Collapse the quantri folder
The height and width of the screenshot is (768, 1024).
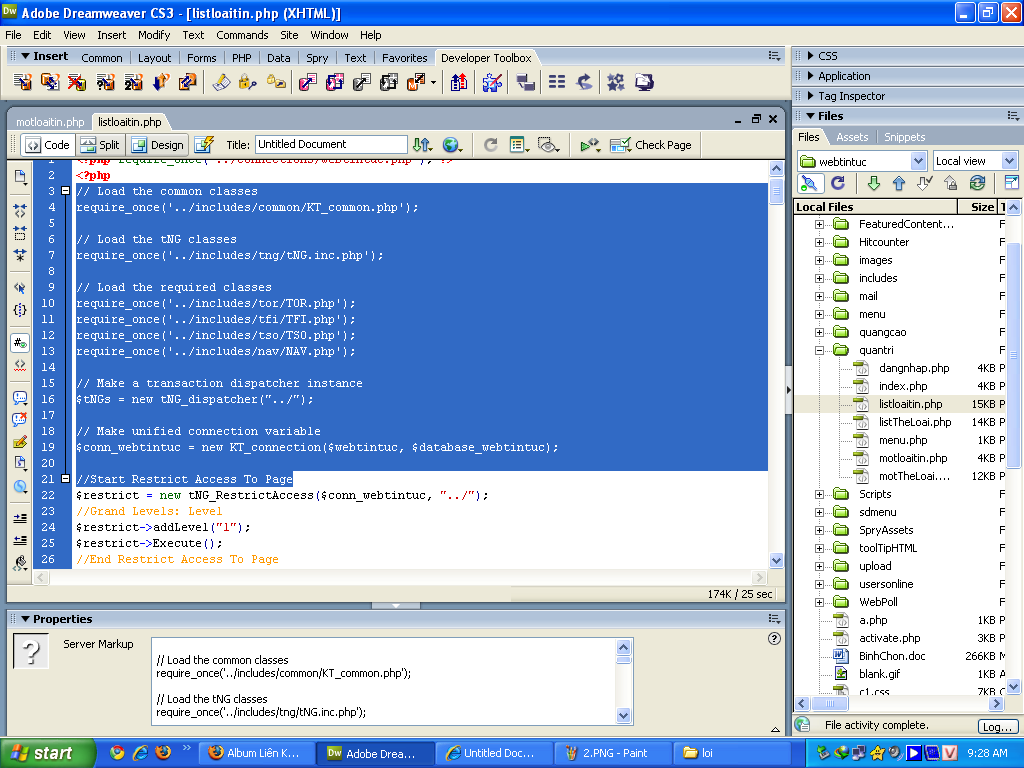[819, 350]
